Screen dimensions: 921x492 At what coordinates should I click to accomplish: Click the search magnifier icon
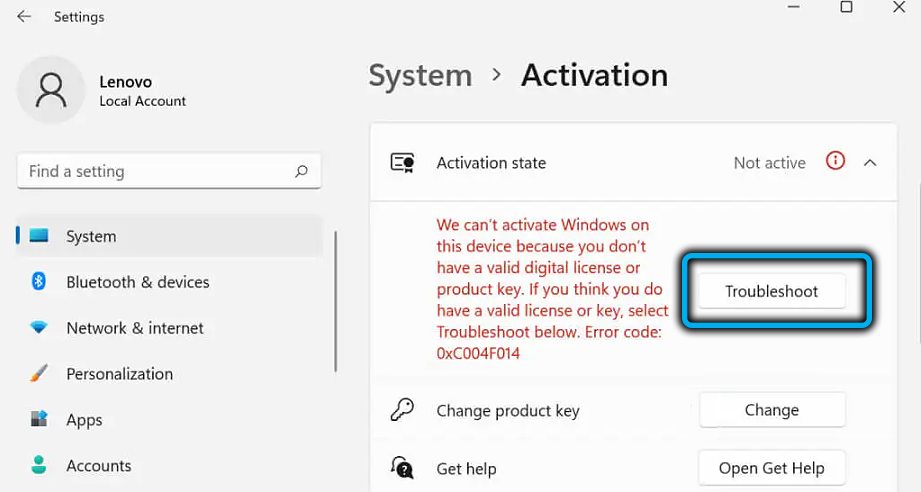301,172
